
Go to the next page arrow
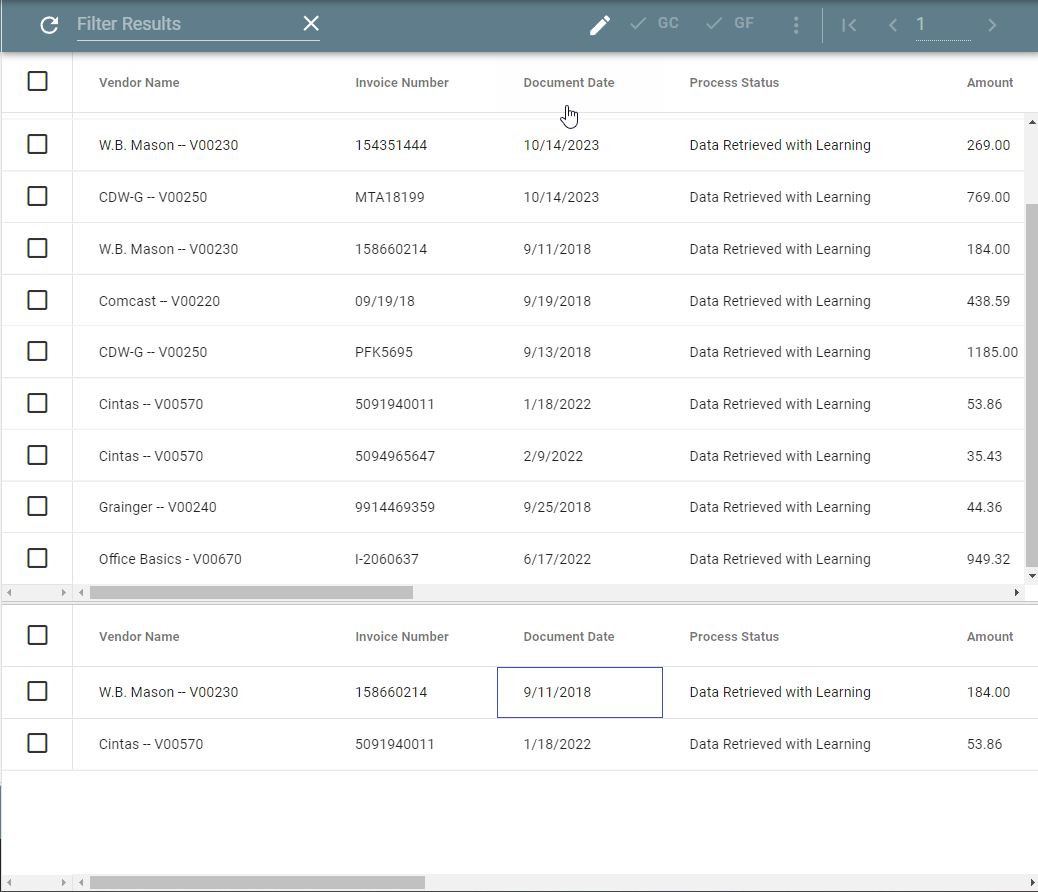[x=992, y=25]
